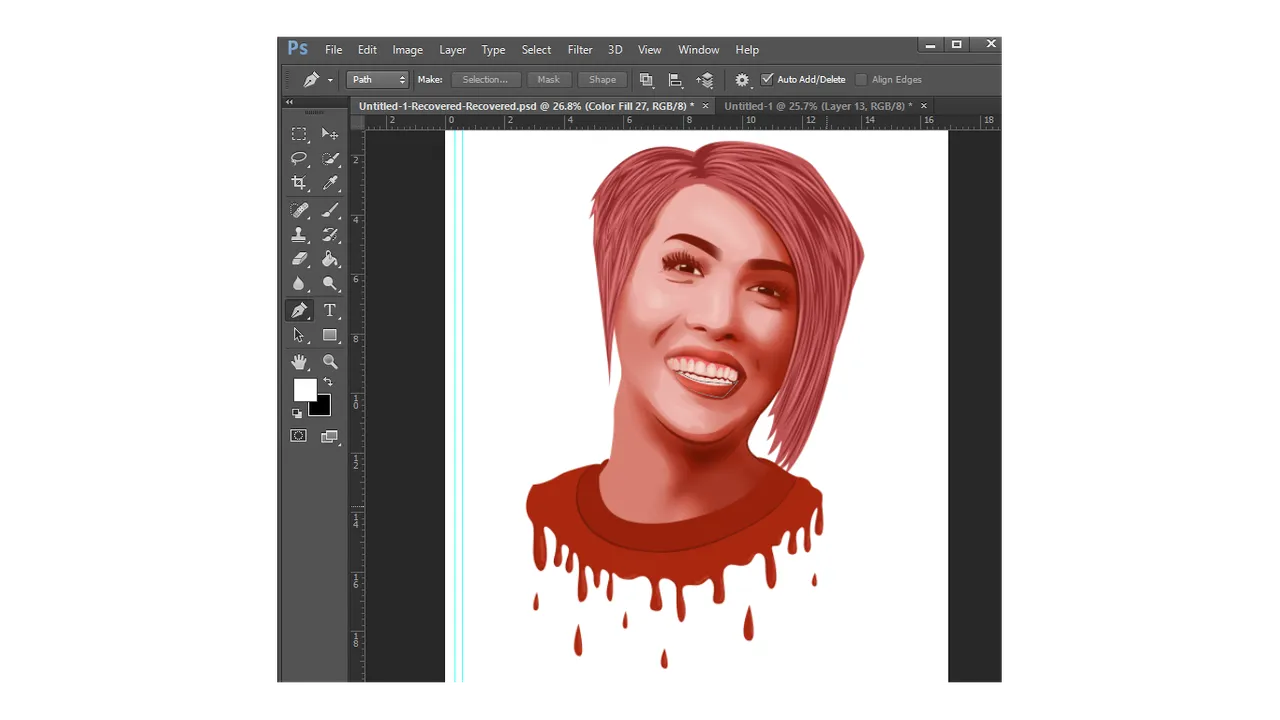
Task: Open Path arrangement options
Action: pos(705,80)
